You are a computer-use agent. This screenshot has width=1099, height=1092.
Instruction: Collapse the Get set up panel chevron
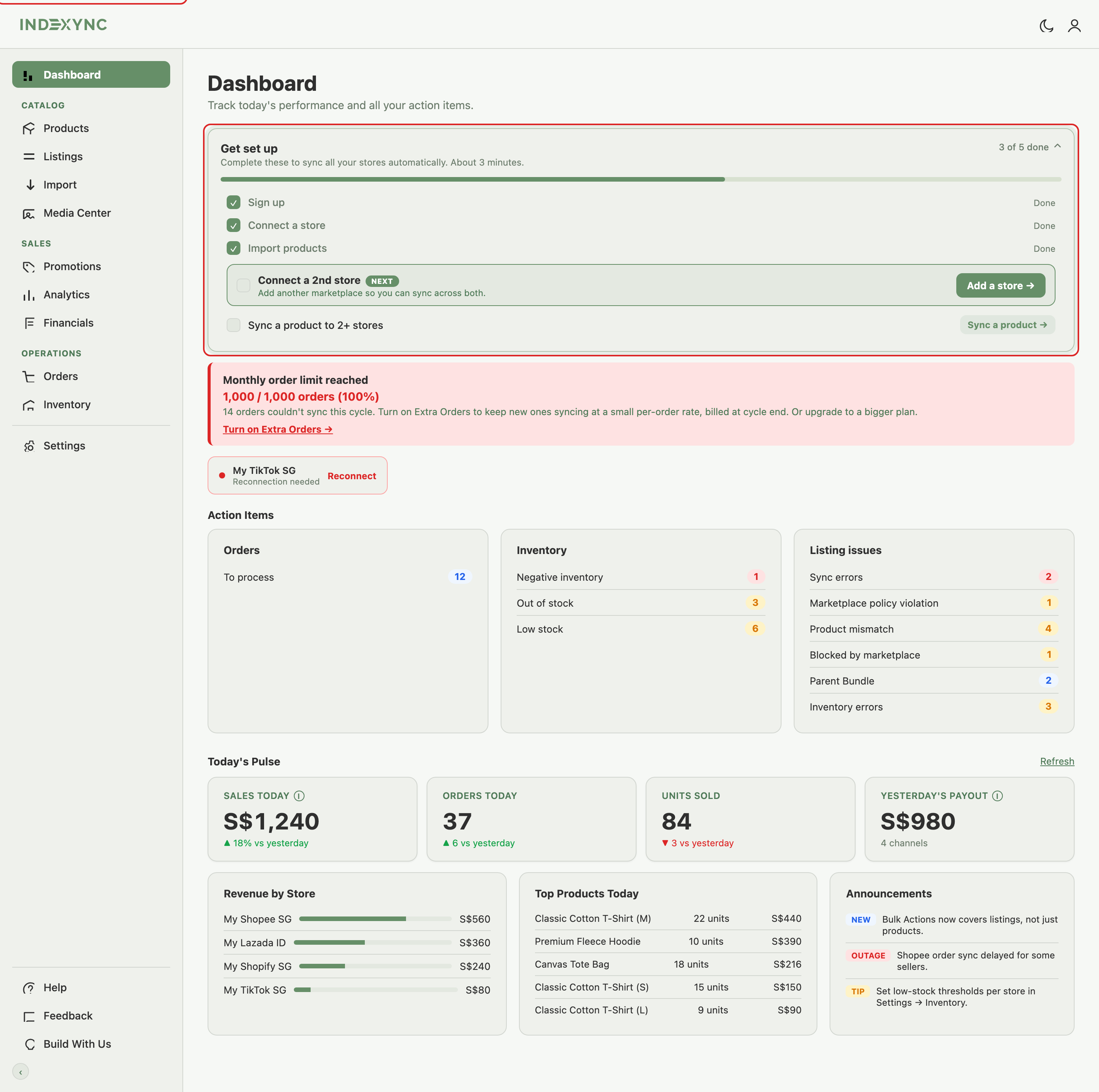[1057, 146]
